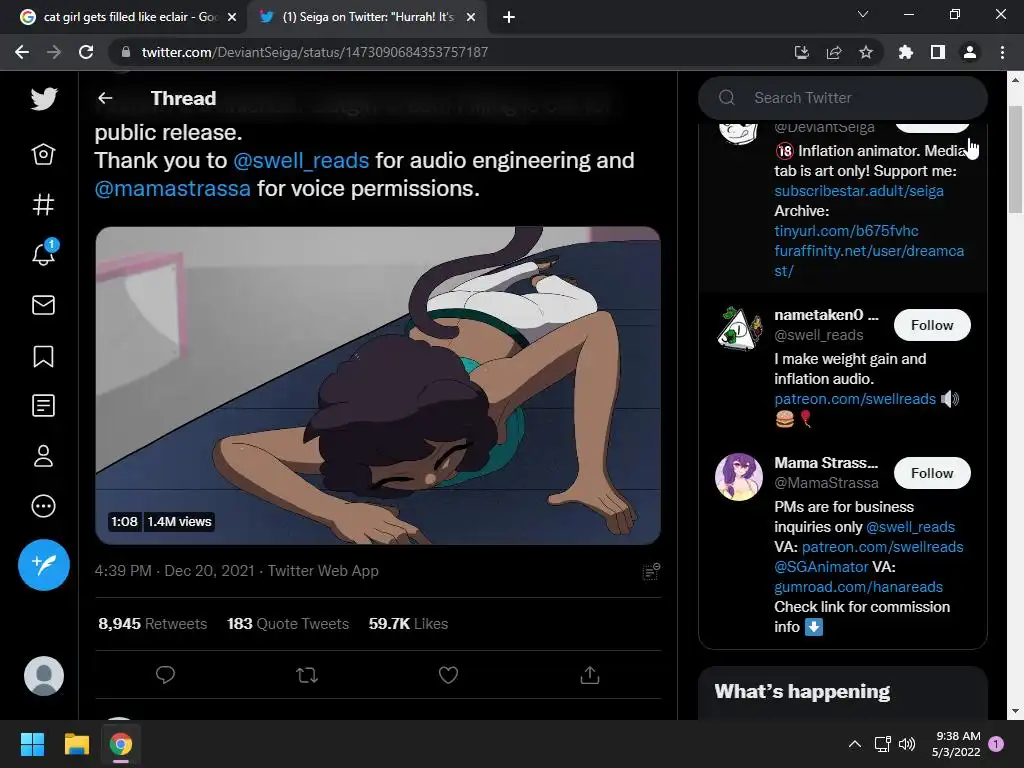The image size is (1024, 768).
Task: Open the volume speaker tray icon
Action: click(906, 744)
